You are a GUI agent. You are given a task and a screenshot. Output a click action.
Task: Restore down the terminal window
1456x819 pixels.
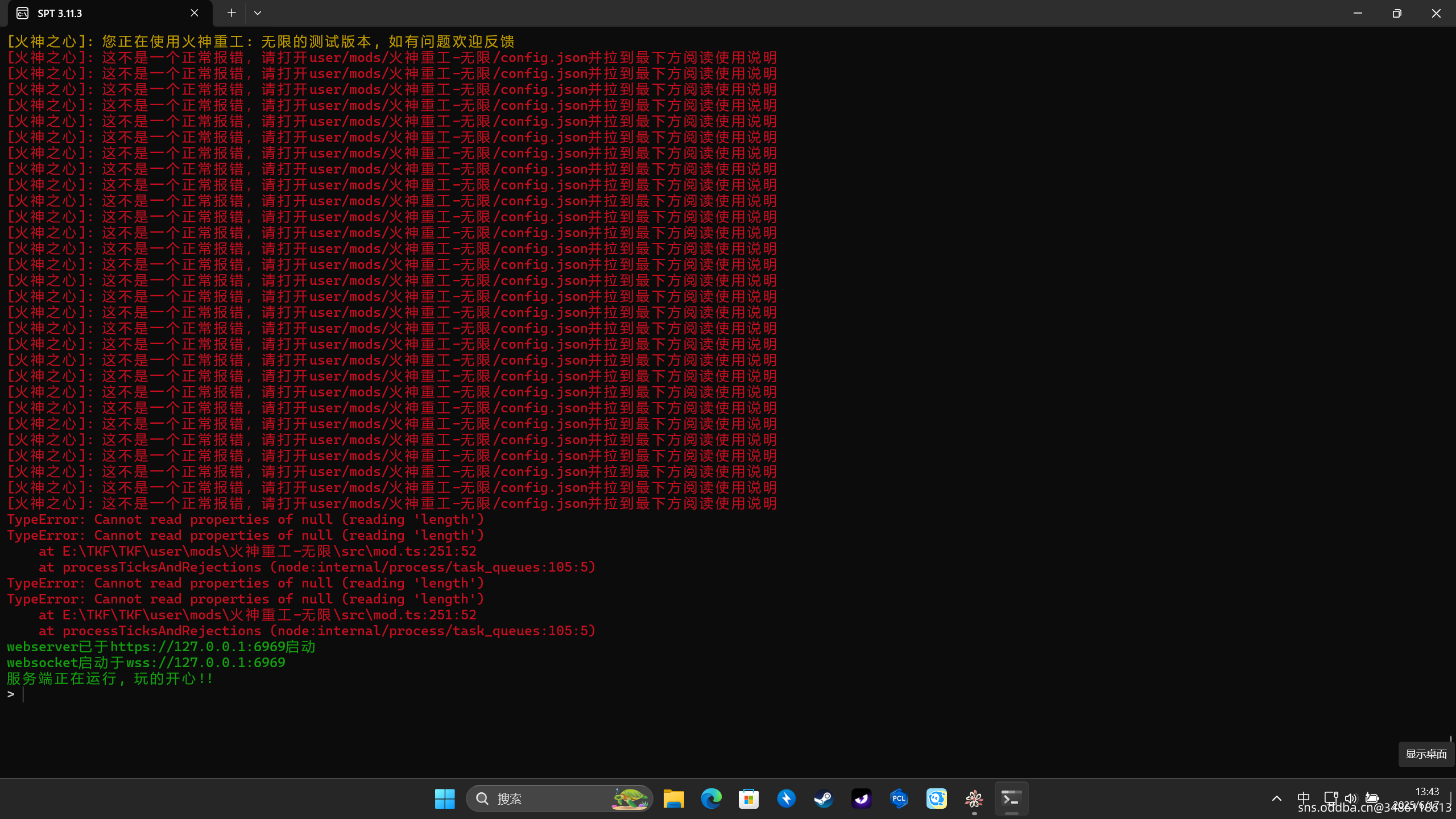click(1397, 13)
